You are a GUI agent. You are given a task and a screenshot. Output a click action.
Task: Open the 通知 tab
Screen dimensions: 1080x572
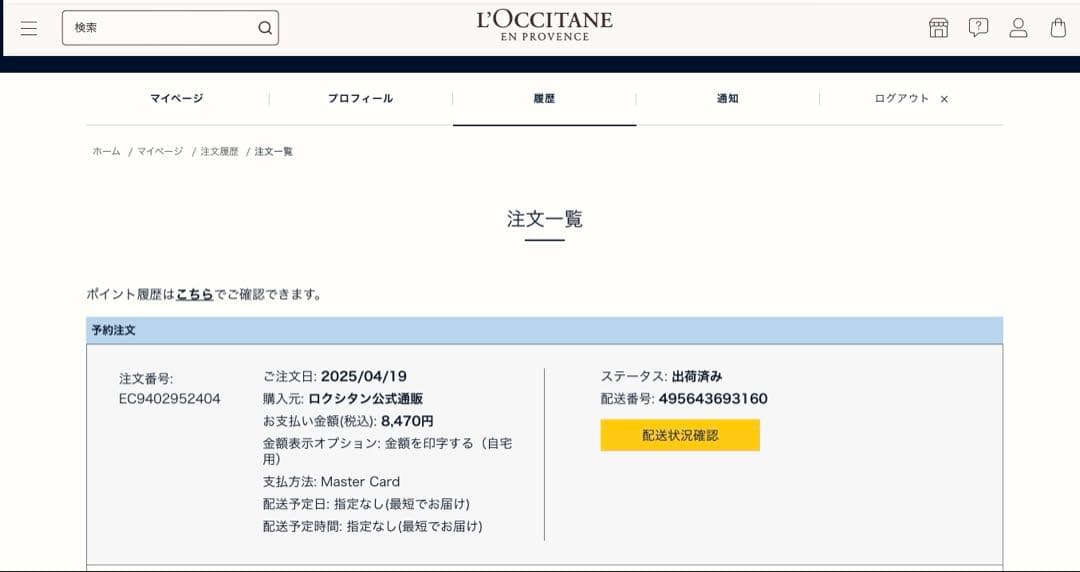point(727,99)
